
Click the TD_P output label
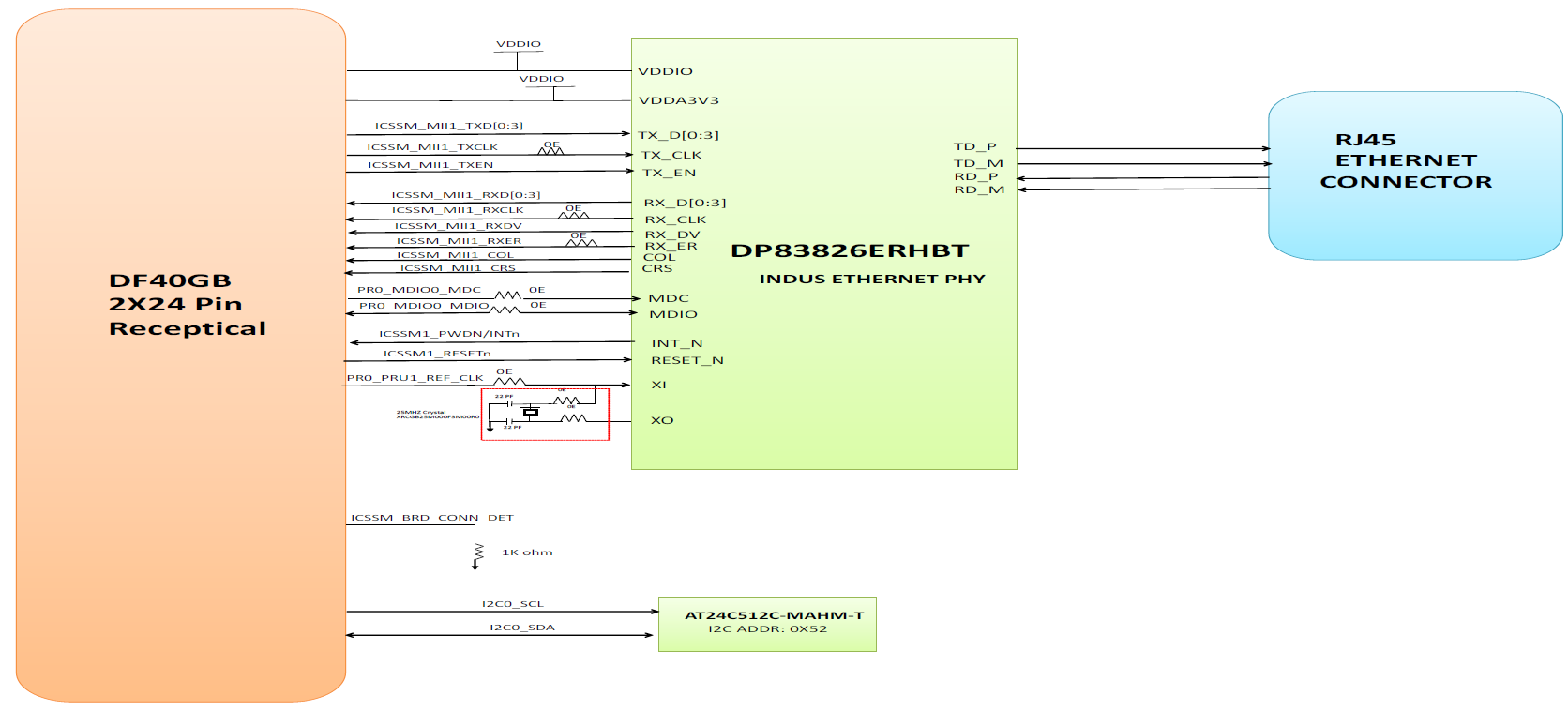pyautogui.click(x=975, y=146)
